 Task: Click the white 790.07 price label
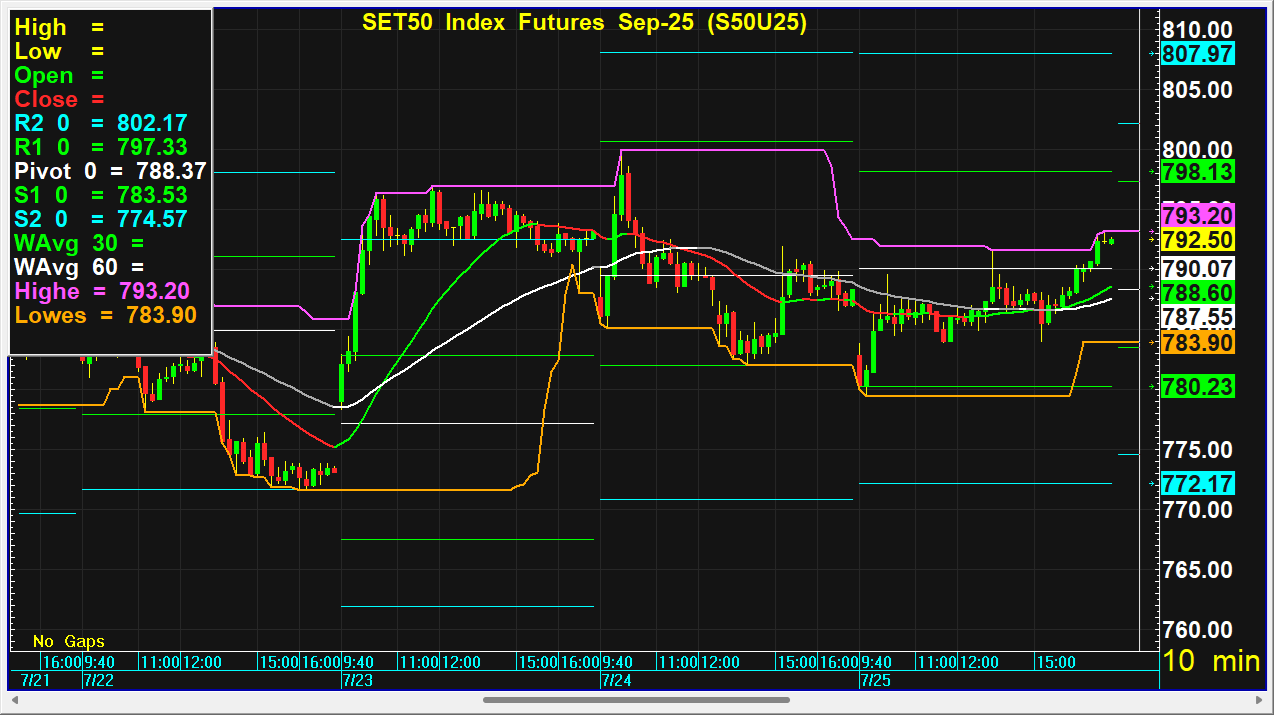coord(1198,268)
